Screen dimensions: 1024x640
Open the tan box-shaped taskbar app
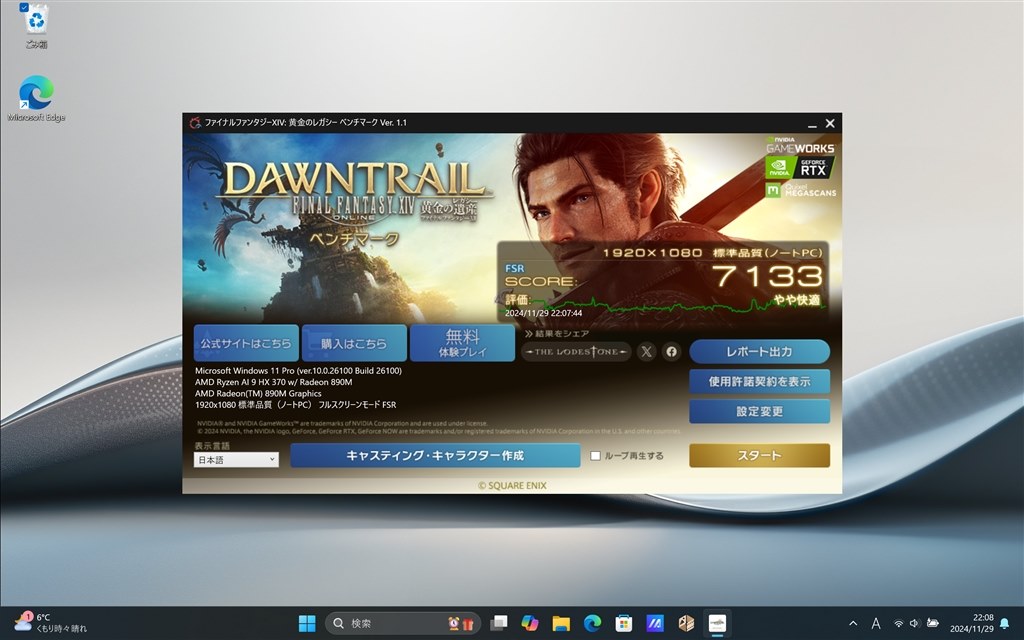coord(686,623)
